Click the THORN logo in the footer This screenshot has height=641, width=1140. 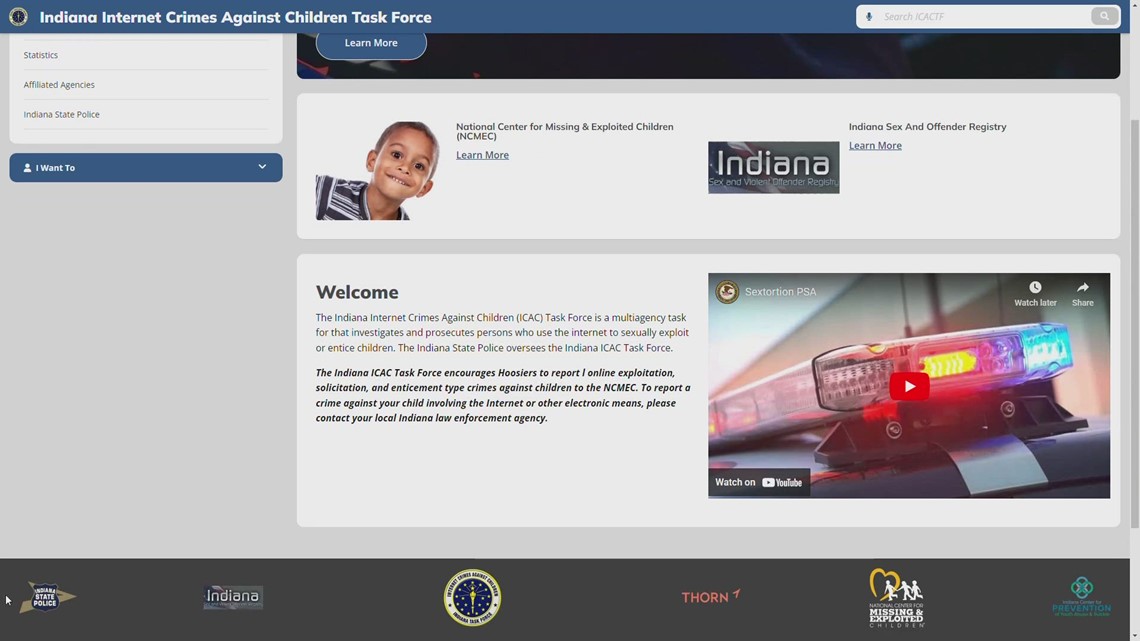710,597
